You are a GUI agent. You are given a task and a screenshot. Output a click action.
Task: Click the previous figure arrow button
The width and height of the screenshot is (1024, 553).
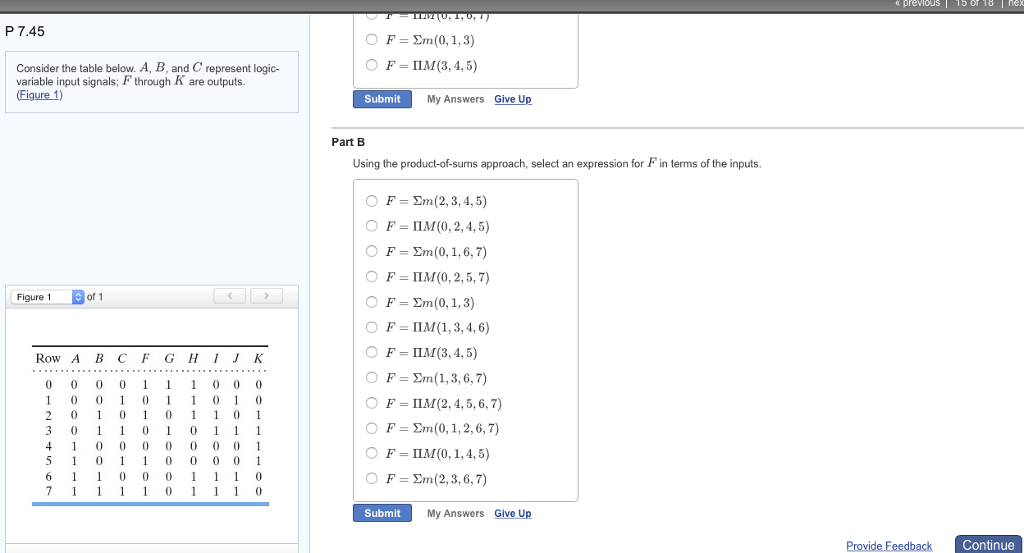click(x=230, y=297)
